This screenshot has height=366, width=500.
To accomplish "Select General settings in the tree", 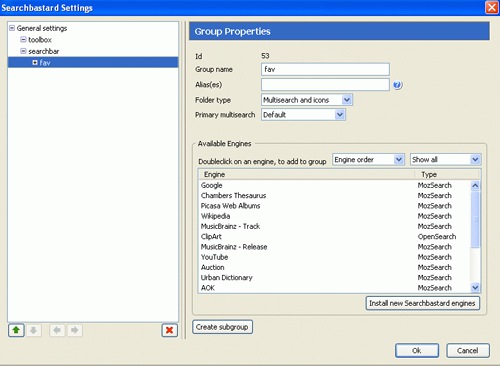I will (x=42, y=28).
